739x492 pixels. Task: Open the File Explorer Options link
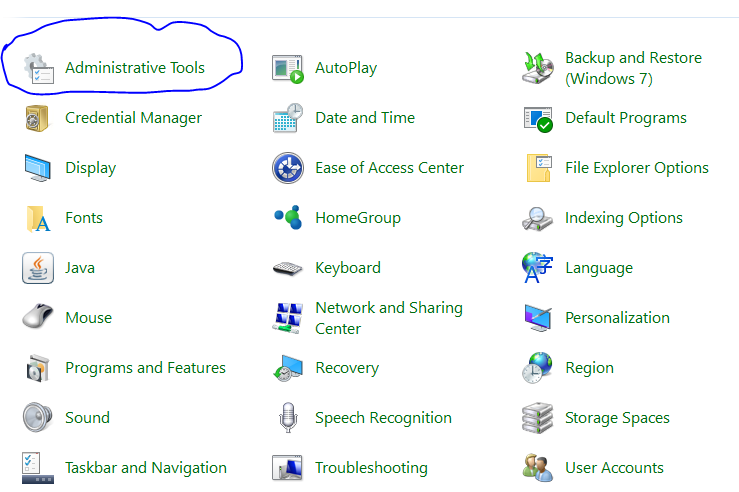click(637, 168)
